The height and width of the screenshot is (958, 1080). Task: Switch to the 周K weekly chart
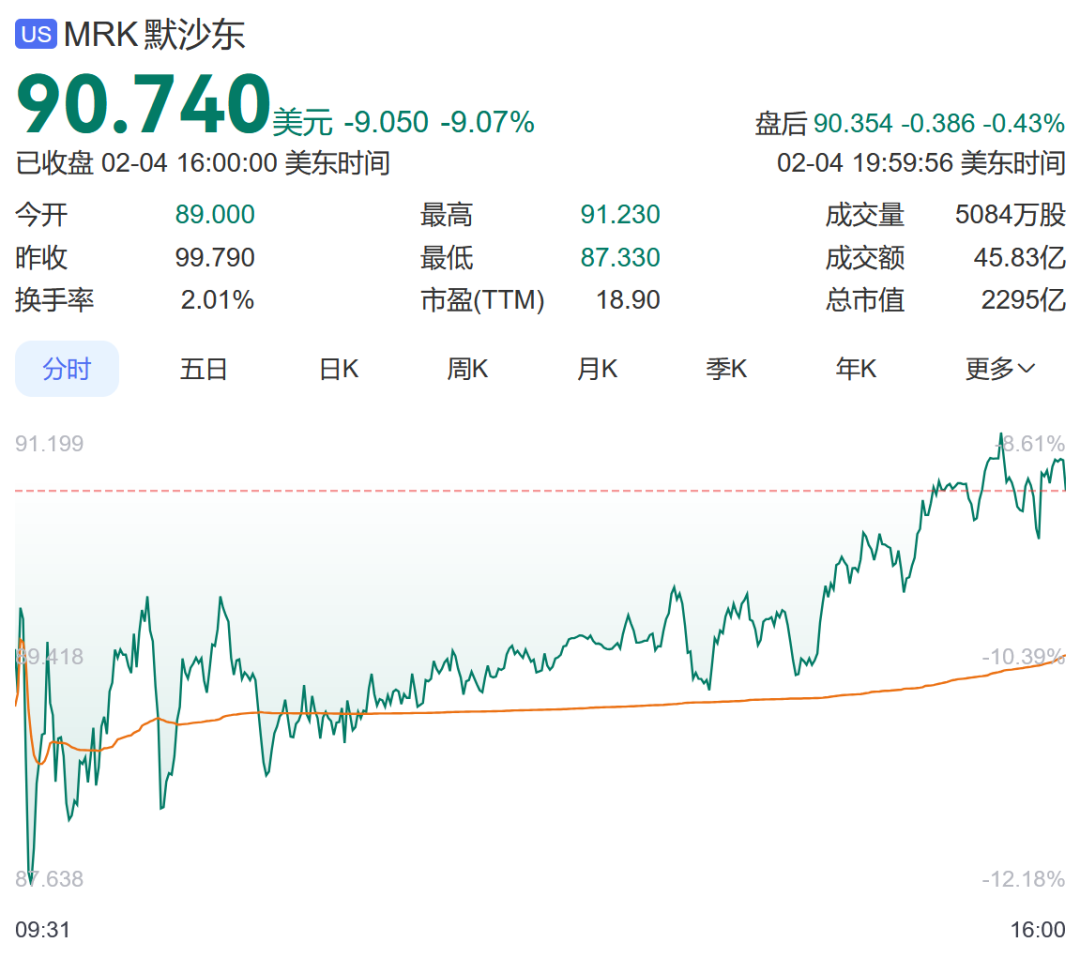(x=468, y=368)
